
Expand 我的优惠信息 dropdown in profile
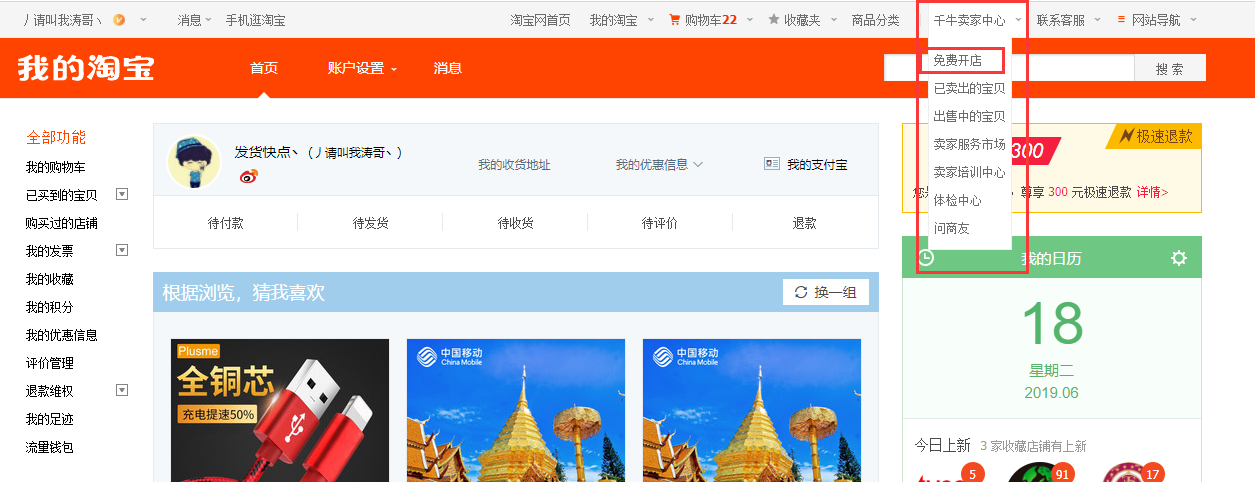click(659, 164)
